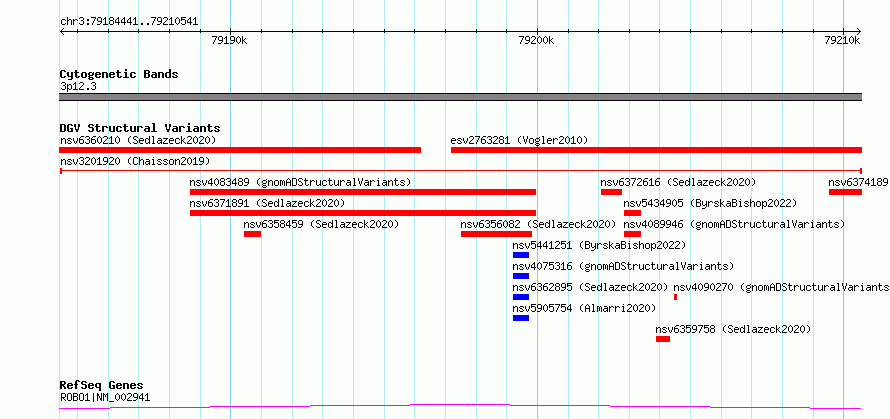Open the nsv5905754 (Almarri2020) label
The width and height of the screenshot is (890, 419).
tap(584, 308)
